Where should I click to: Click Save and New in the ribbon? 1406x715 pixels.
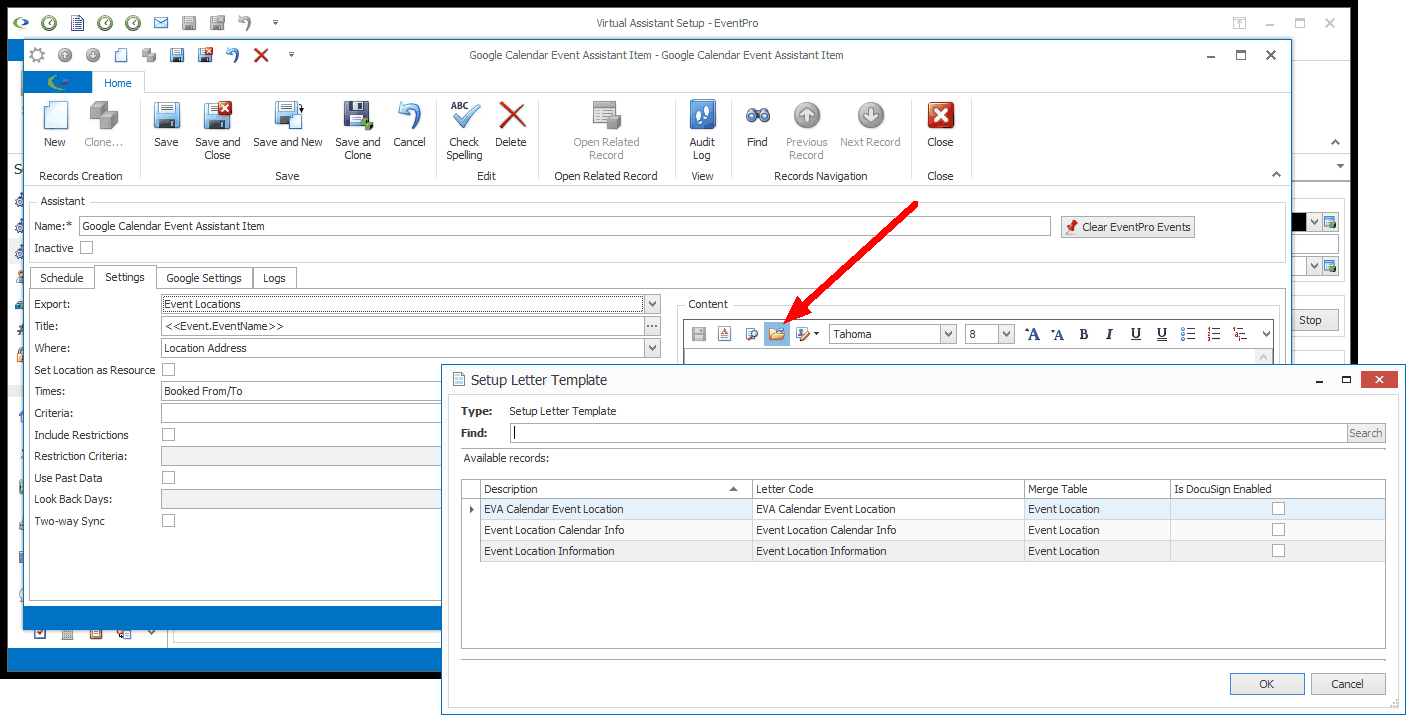(288, 124)
